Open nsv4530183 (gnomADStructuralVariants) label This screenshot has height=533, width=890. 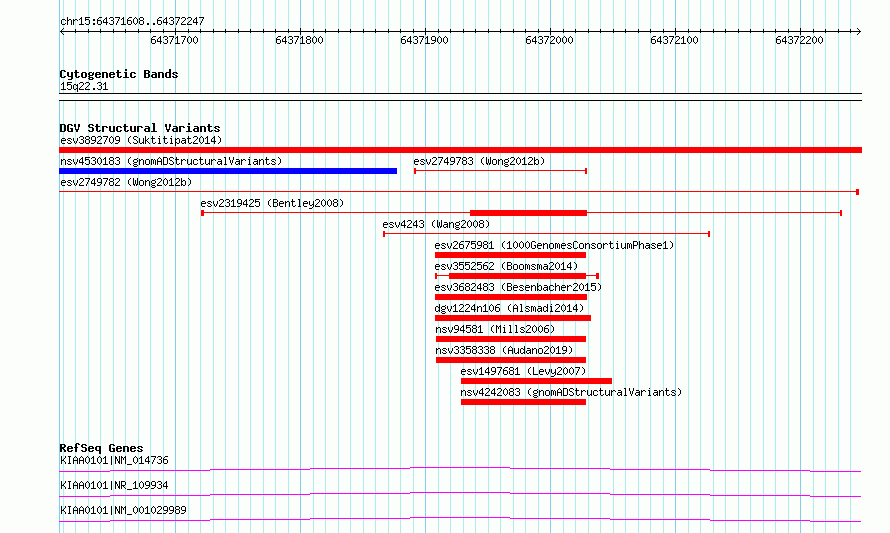[x=171, y=161]
